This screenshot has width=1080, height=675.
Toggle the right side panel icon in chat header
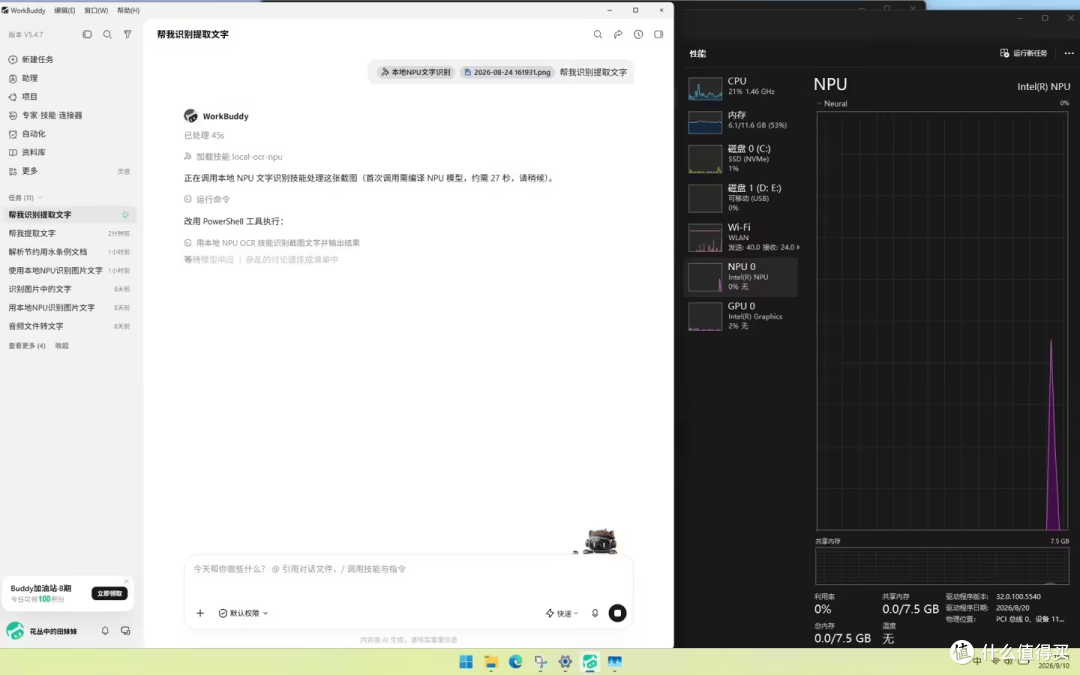[x=658, y=34]
